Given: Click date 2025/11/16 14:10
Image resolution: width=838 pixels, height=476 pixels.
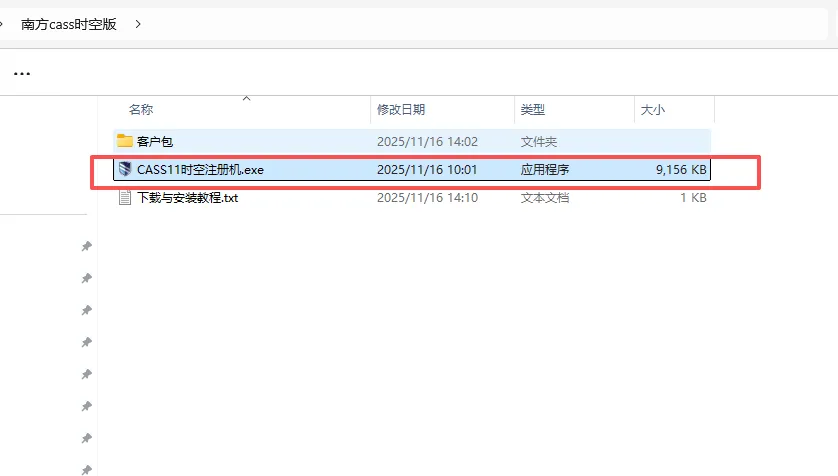Looking at the screenshot, I should coord(427,198).
